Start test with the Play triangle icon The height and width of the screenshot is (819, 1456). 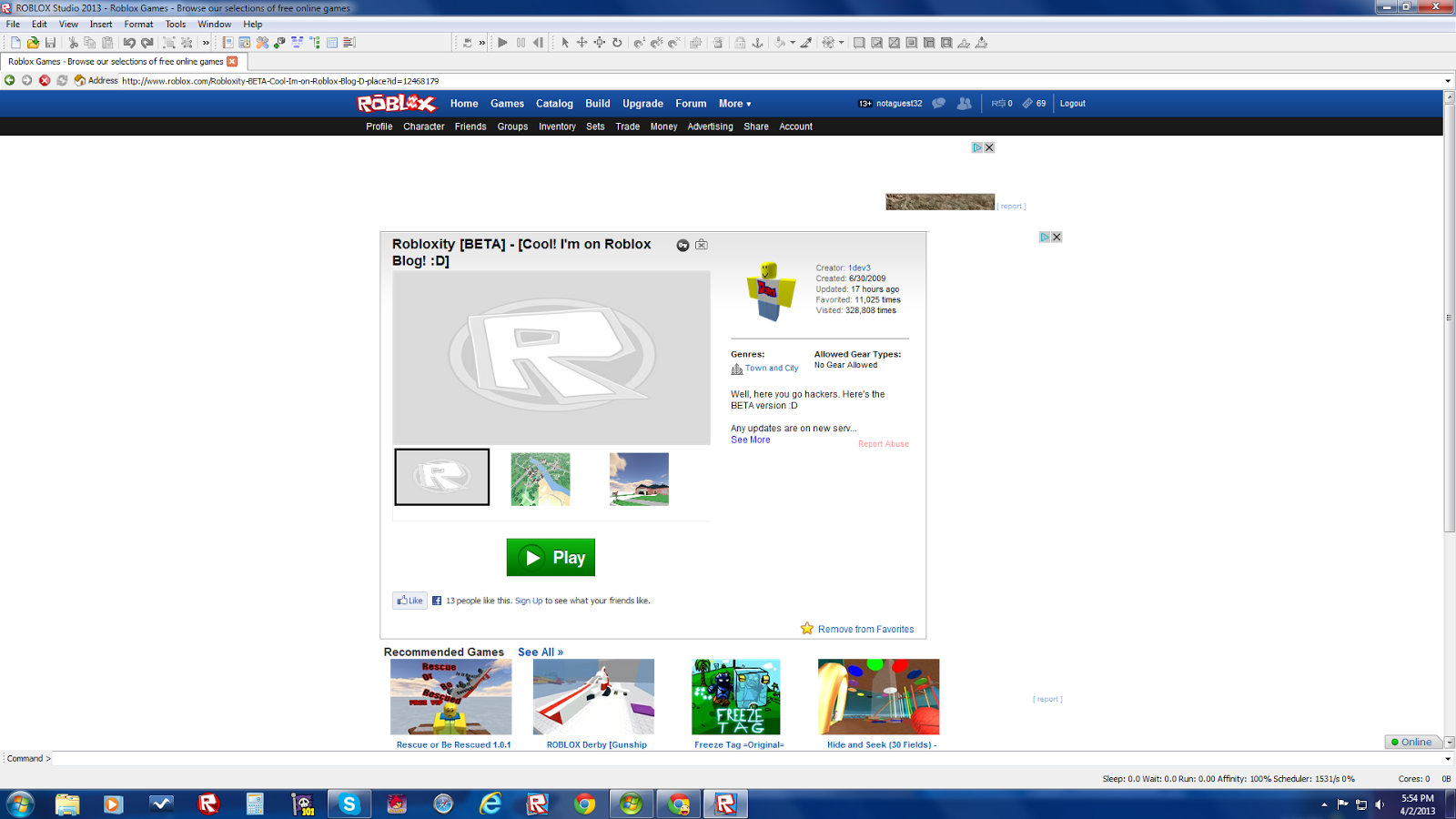502,43
